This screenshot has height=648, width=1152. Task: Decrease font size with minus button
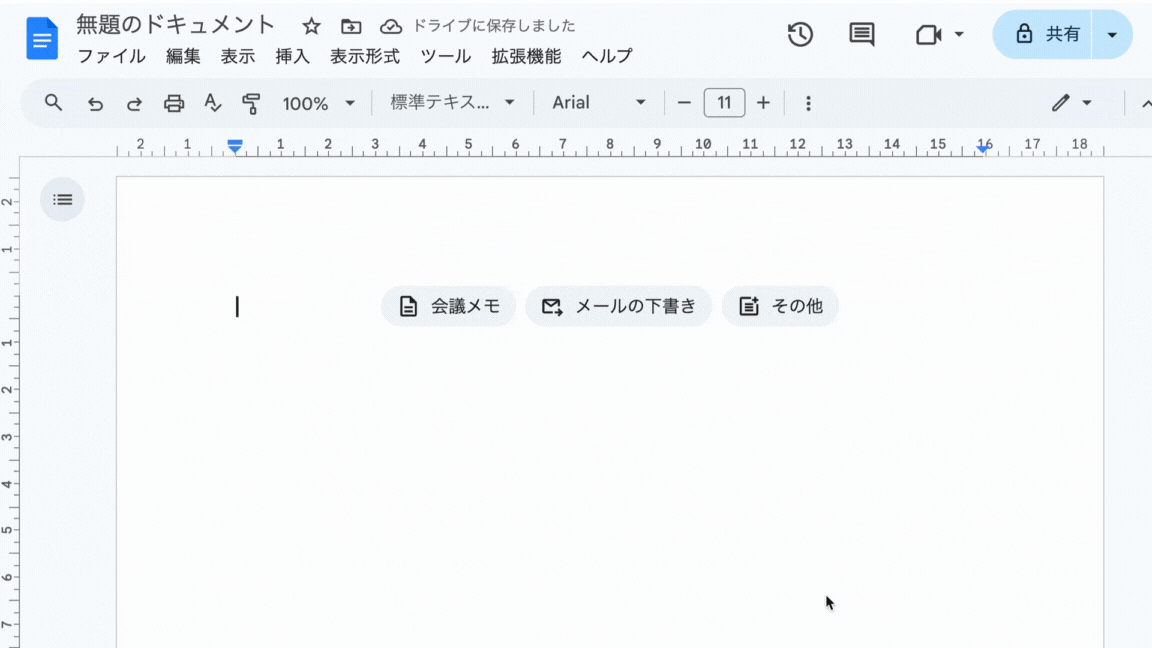coord(684,103)
